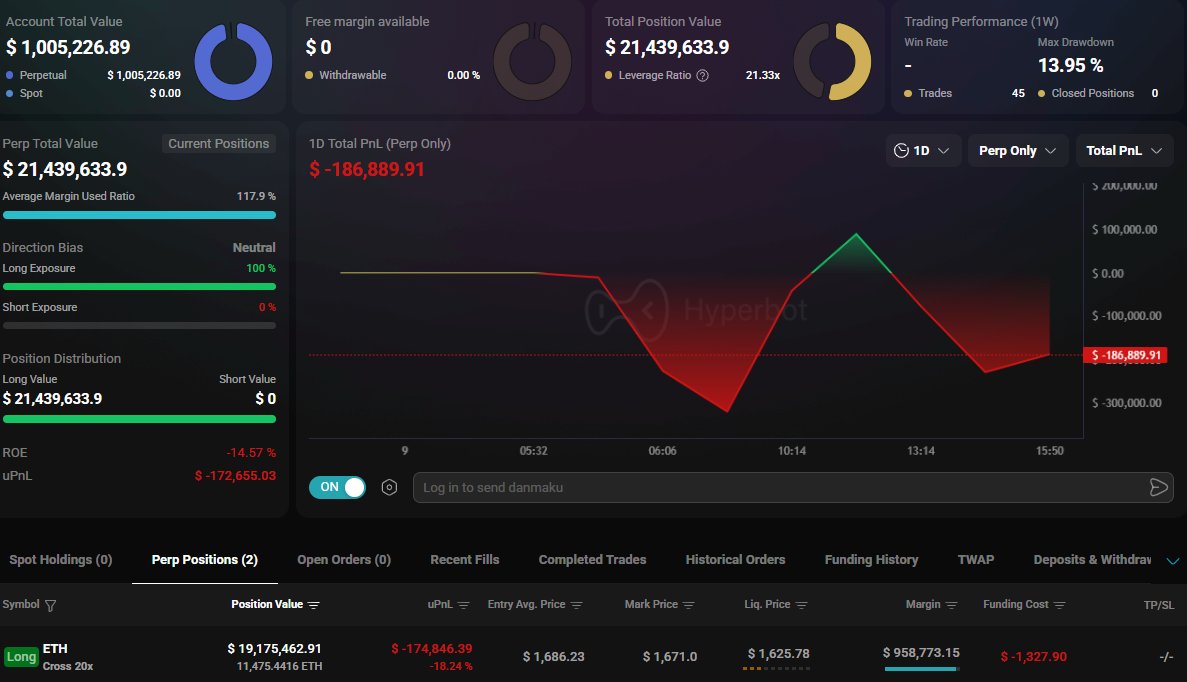Viewport: 1187px width, 682px height.
Task: Click the Long badge on ETH row
Action: (21, 657)
